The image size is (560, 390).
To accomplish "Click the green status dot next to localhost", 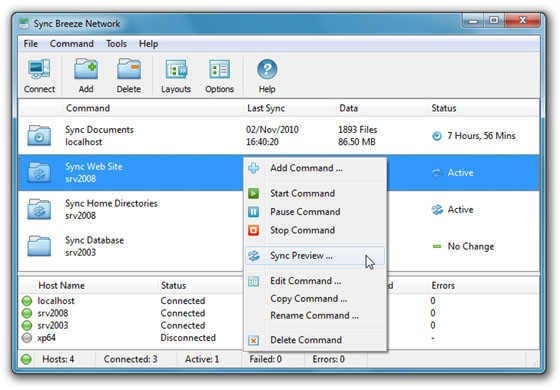I will 27,301.
